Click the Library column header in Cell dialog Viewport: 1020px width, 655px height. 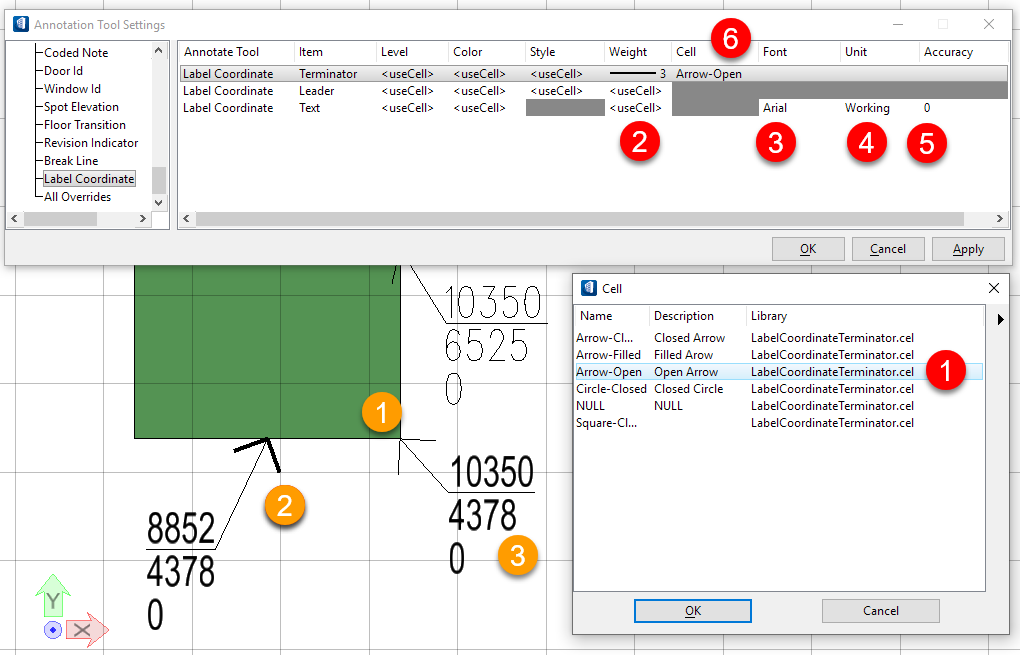pyautogui.click(x=769, y=316)
